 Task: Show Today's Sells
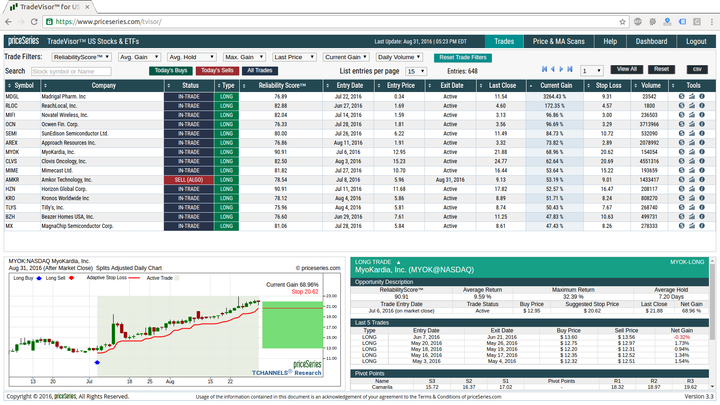point(217,71)
